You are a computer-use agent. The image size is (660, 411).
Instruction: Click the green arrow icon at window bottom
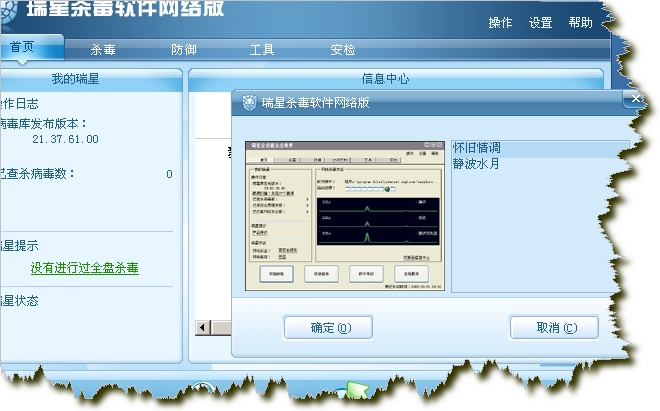tap(357, 390)
